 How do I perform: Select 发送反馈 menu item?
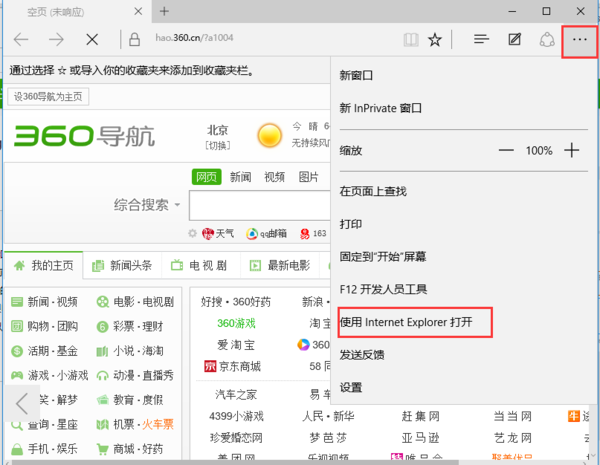[362, 355]
